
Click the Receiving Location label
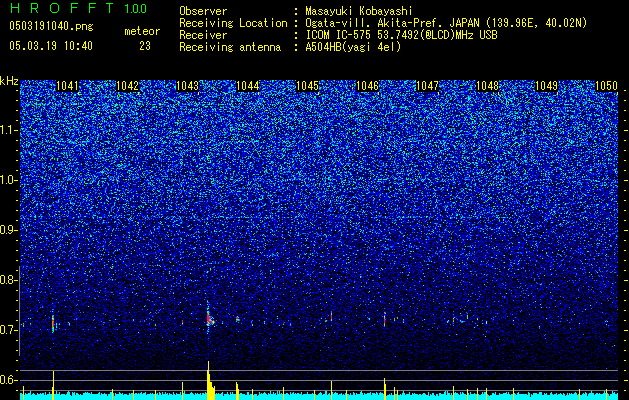[x=233, y=23]
